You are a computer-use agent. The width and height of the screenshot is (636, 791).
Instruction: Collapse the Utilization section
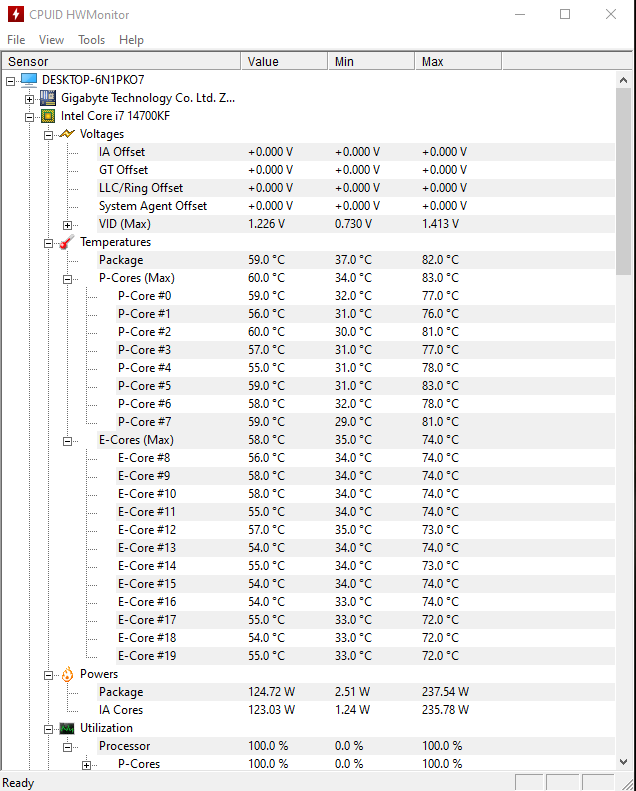point(48,729)
